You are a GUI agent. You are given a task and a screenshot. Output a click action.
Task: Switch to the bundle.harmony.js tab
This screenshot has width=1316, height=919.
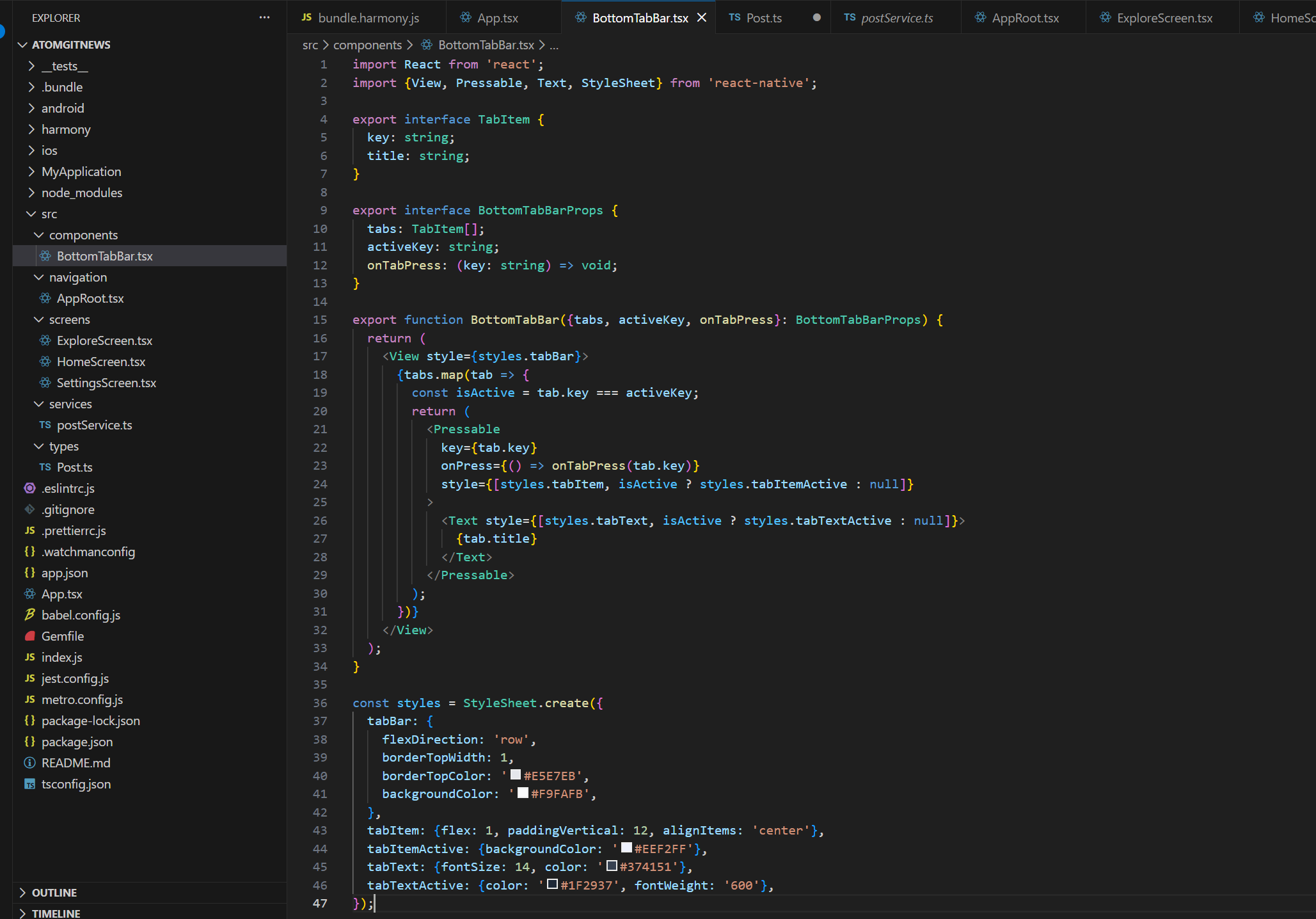[x=368, y=18]
